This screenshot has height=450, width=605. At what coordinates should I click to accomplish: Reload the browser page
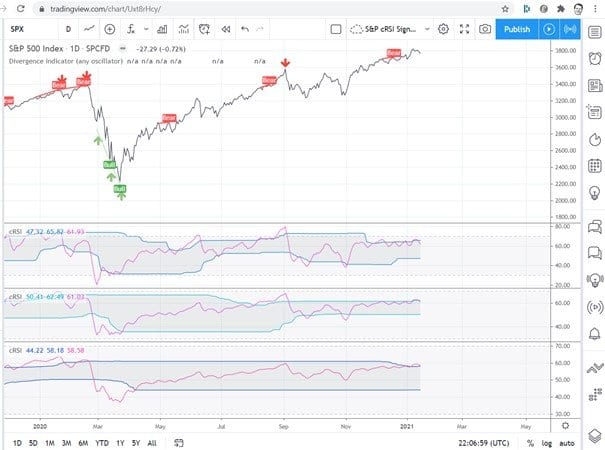(20, 8)
